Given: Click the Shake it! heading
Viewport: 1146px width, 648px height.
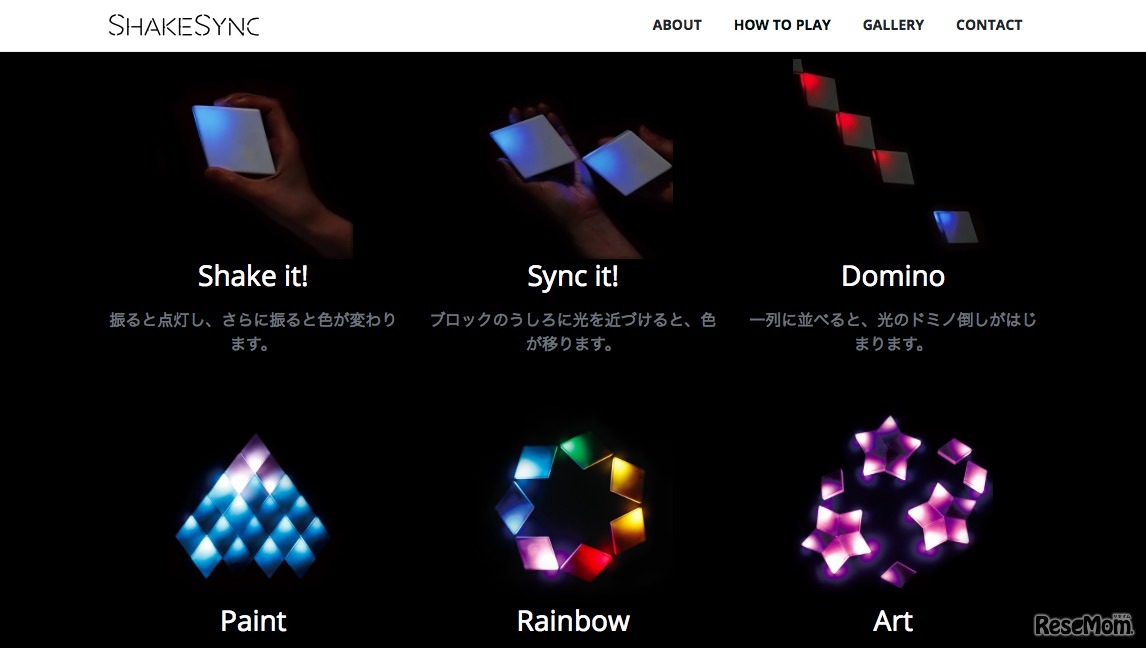Looking at the screenshot, I should click(253, 276).
